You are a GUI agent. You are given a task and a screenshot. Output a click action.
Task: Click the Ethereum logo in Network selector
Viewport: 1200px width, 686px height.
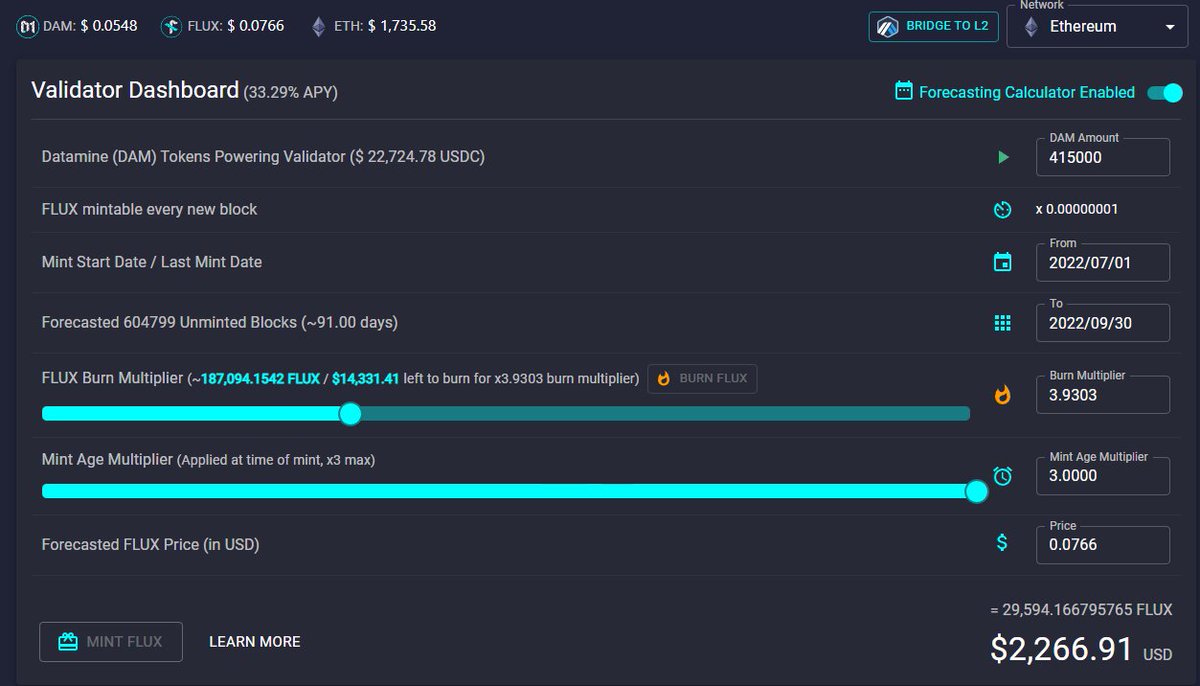click(1031, 27)
